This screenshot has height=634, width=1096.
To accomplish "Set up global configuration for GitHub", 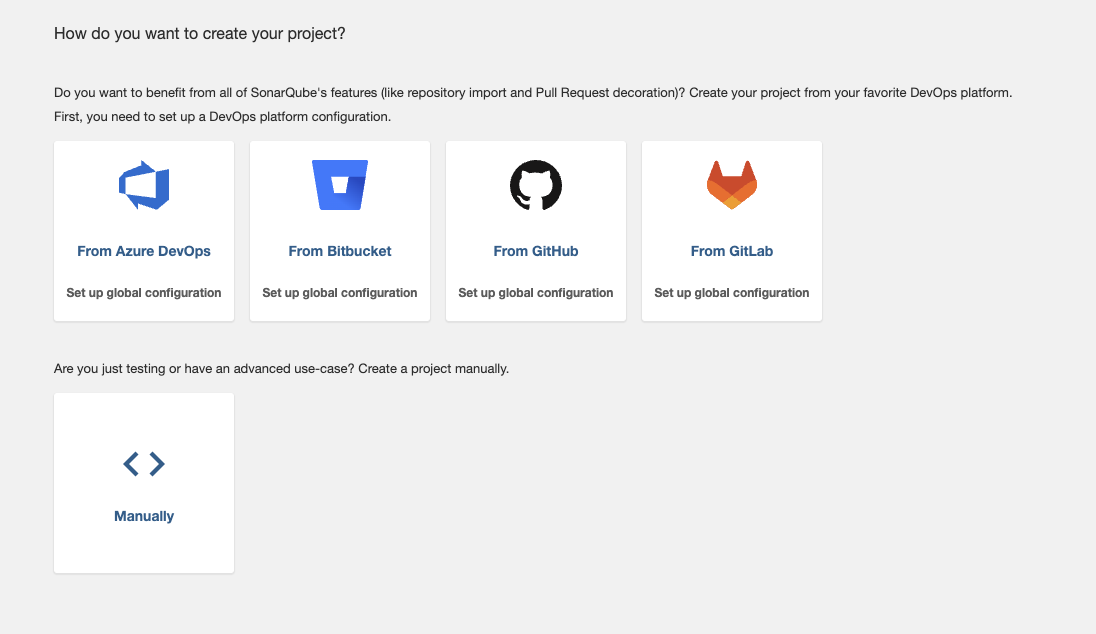I will tap(535, 293).
